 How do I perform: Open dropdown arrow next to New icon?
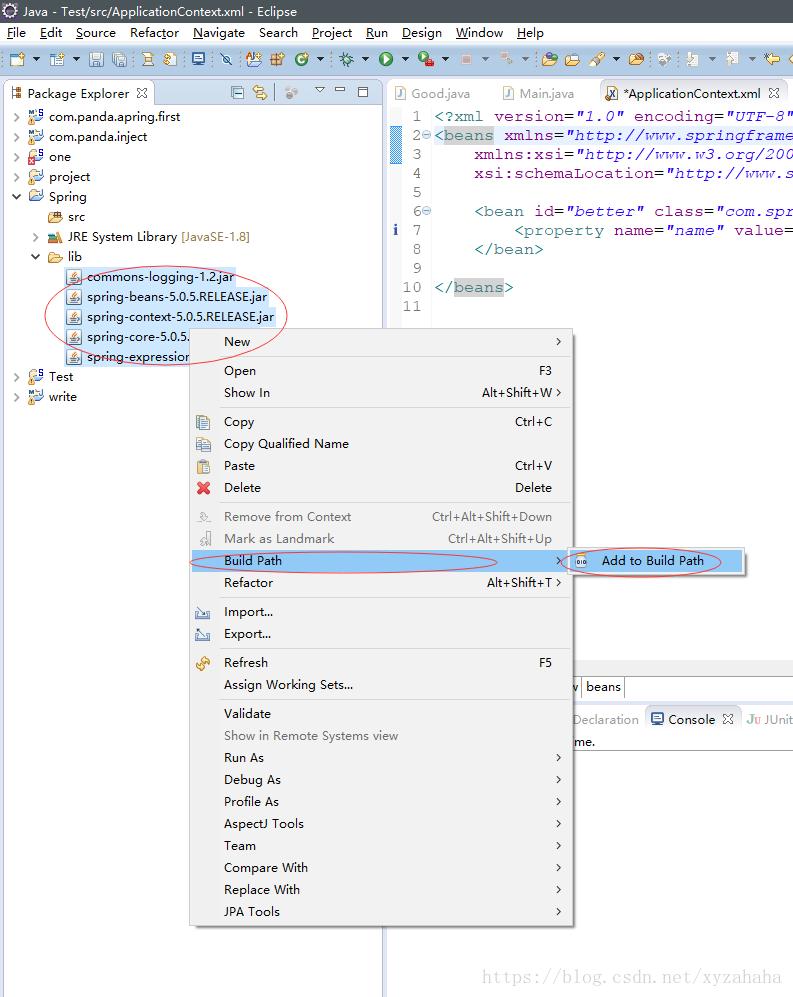coord(36,59)
